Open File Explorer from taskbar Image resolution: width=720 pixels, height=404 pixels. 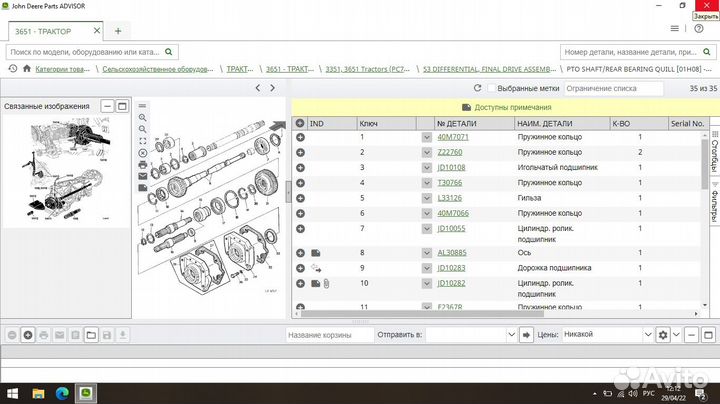click(x=38, y=393)
